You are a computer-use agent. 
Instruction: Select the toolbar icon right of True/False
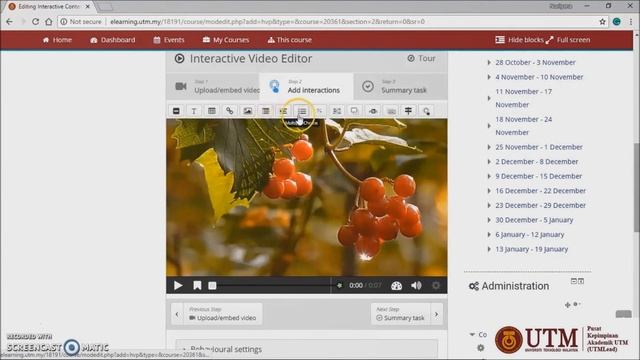click(x=337, y=111)
